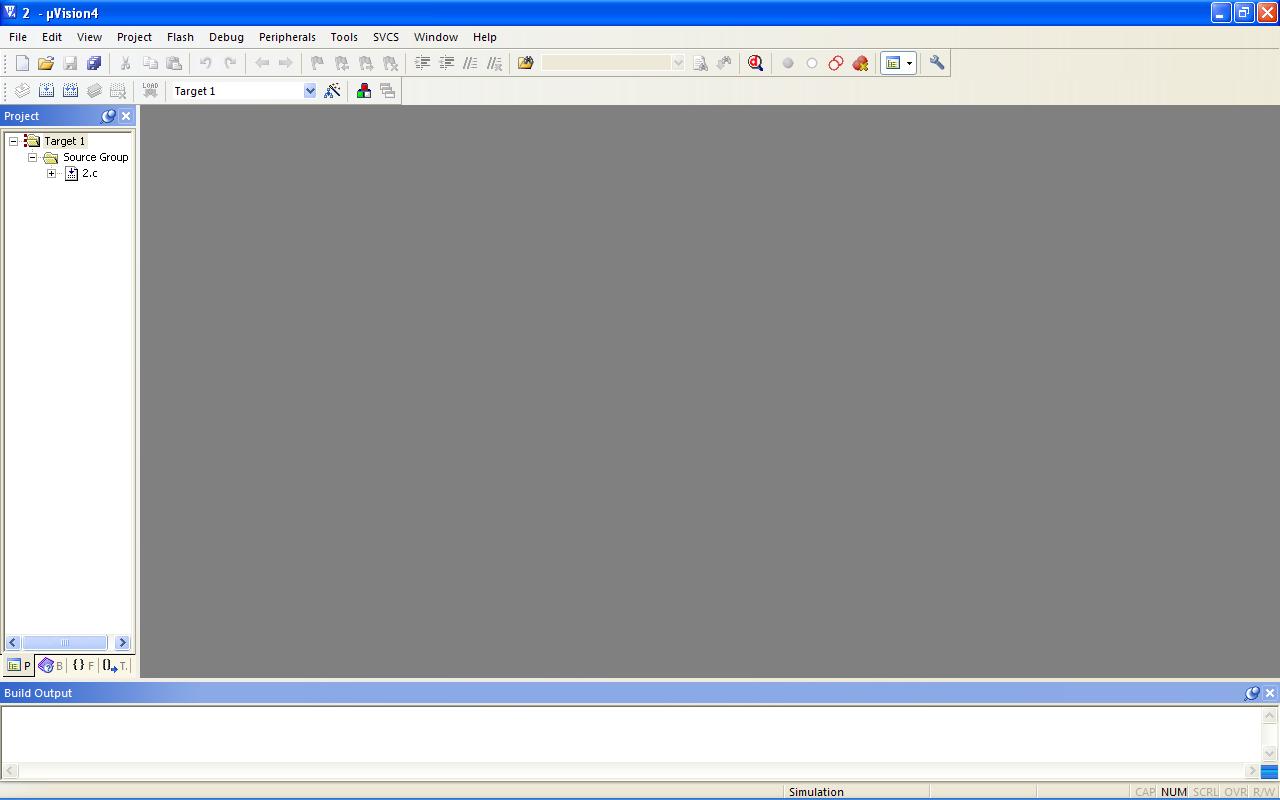Toggle NUM lock indicator in status bar
This screenshot has width=1280, height=800.
click(x=1173, y=791)
